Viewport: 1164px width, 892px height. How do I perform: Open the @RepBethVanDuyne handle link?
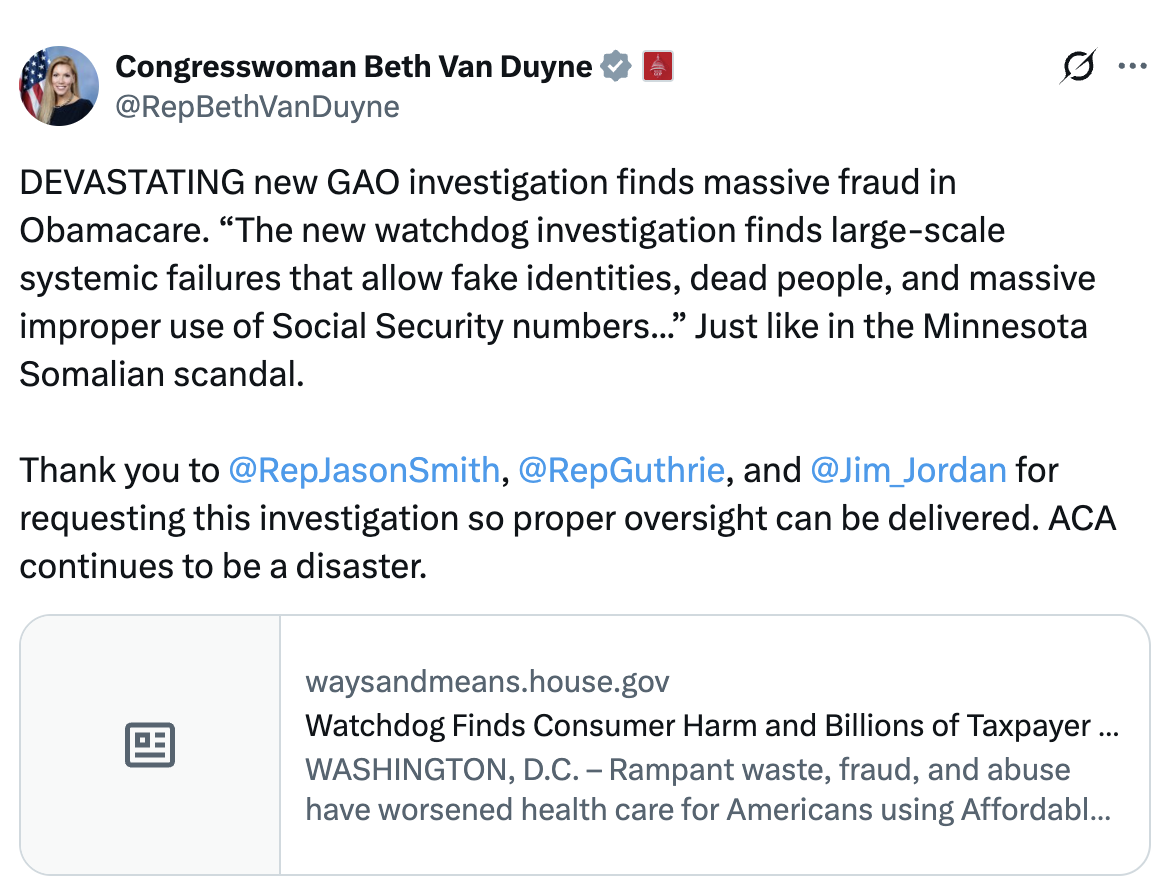(258, 107)
